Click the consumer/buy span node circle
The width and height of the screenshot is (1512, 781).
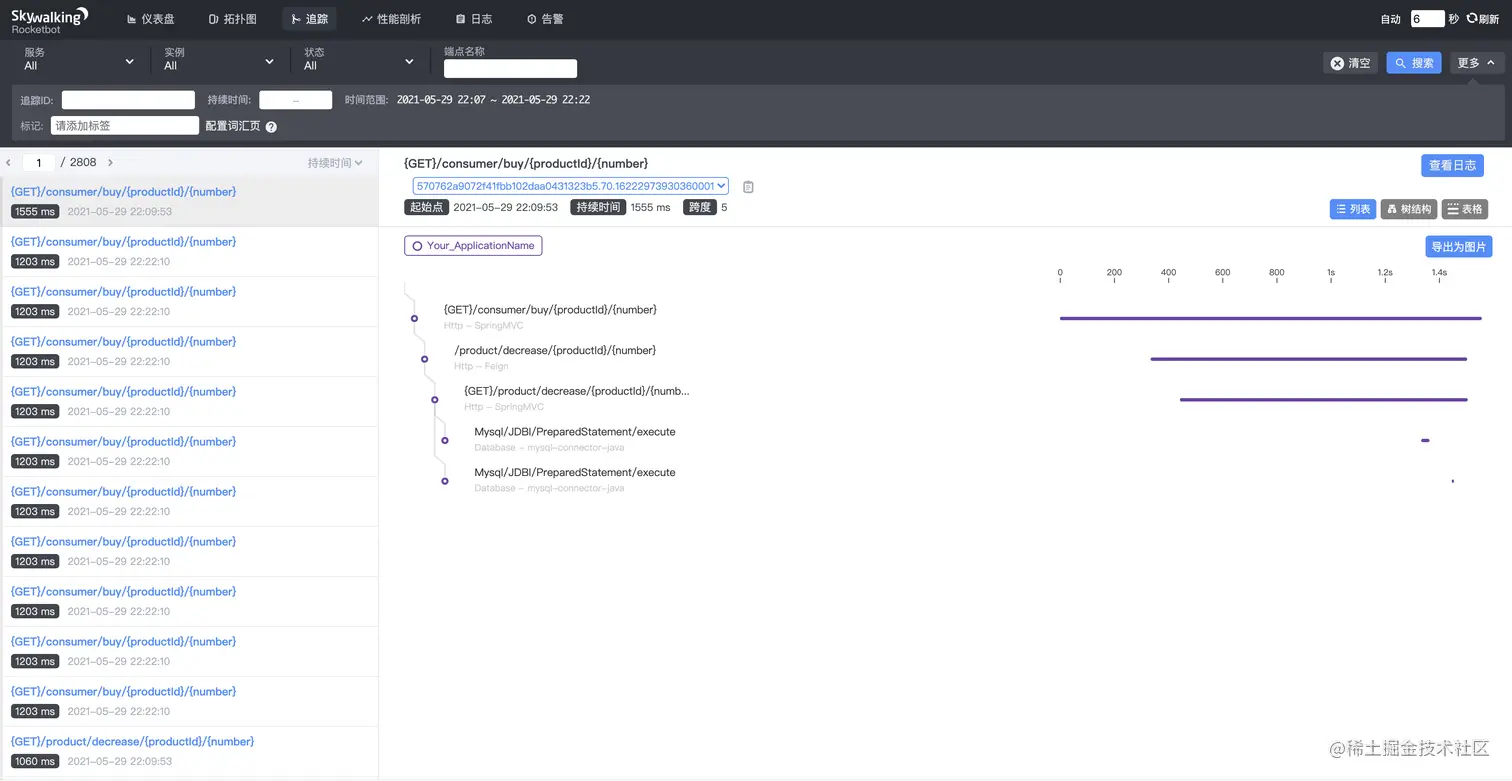(x=414, y=318)
